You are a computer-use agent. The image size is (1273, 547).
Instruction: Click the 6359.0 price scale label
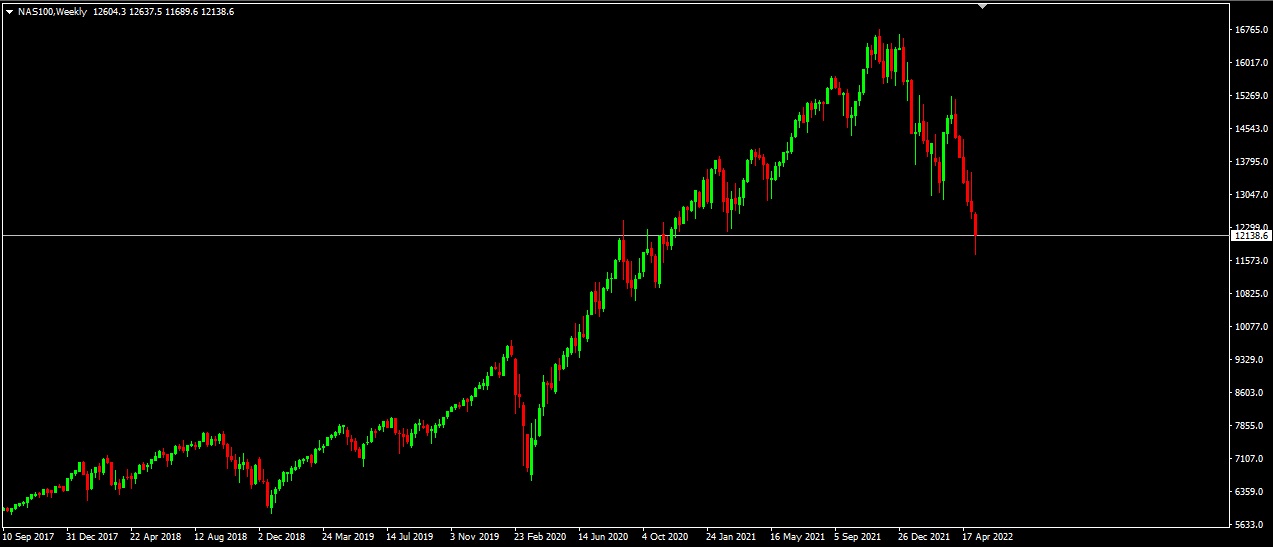[1251, 492]
